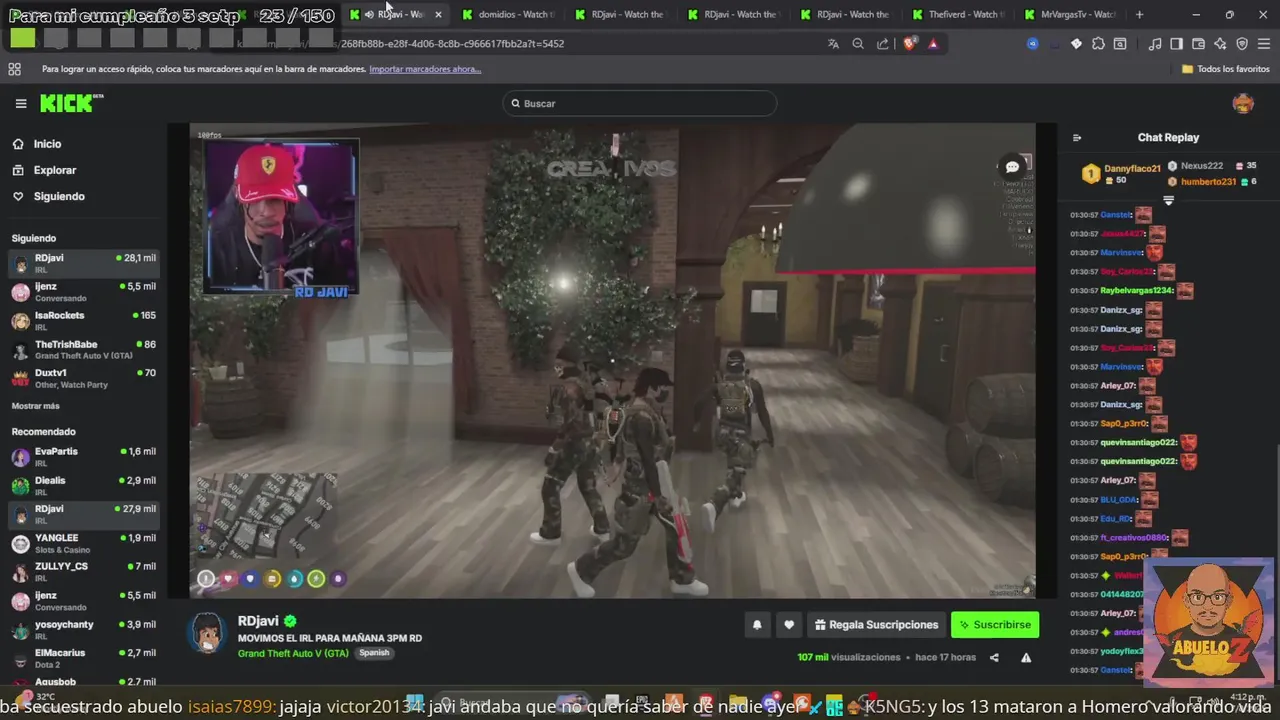
Task: Click the Buscar search field
Action: (640, 103)
